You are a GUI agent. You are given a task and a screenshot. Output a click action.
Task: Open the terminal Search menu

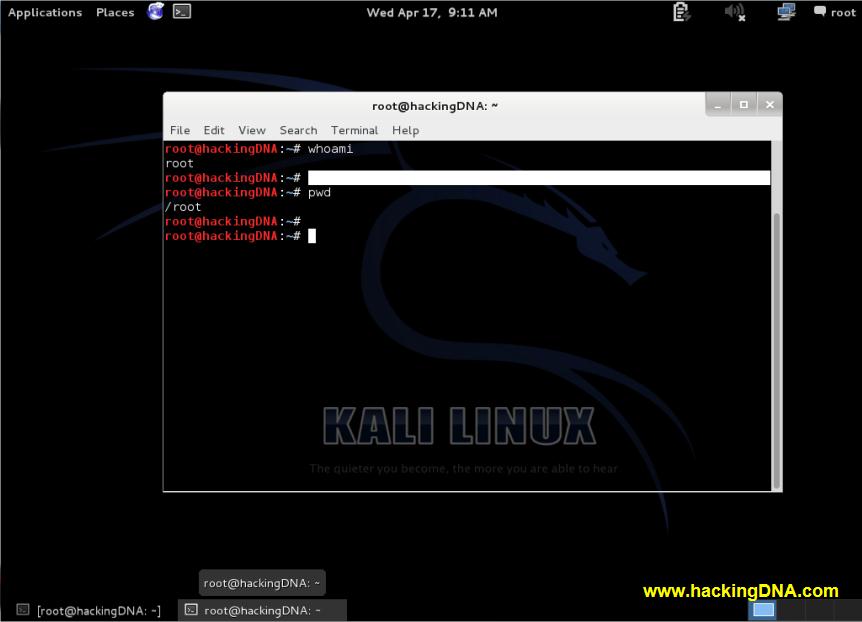(x=299, y=130)
